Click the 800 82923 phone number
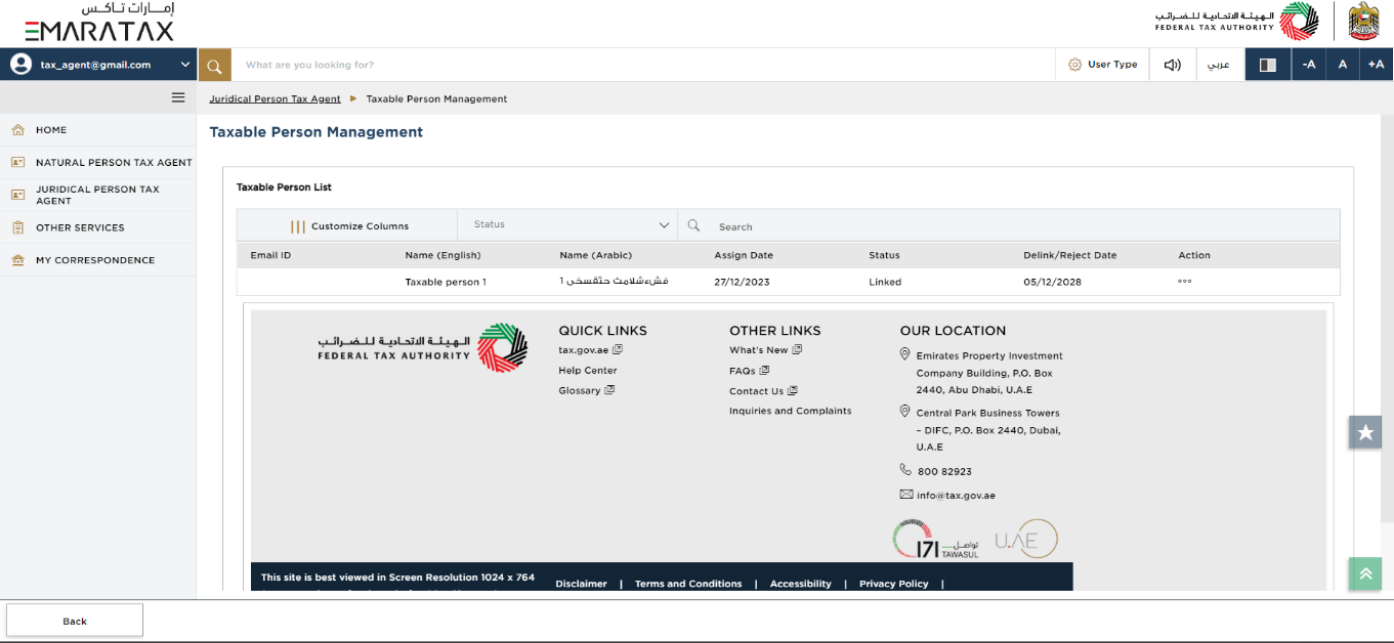1394x643 pixels. point(944,471)
